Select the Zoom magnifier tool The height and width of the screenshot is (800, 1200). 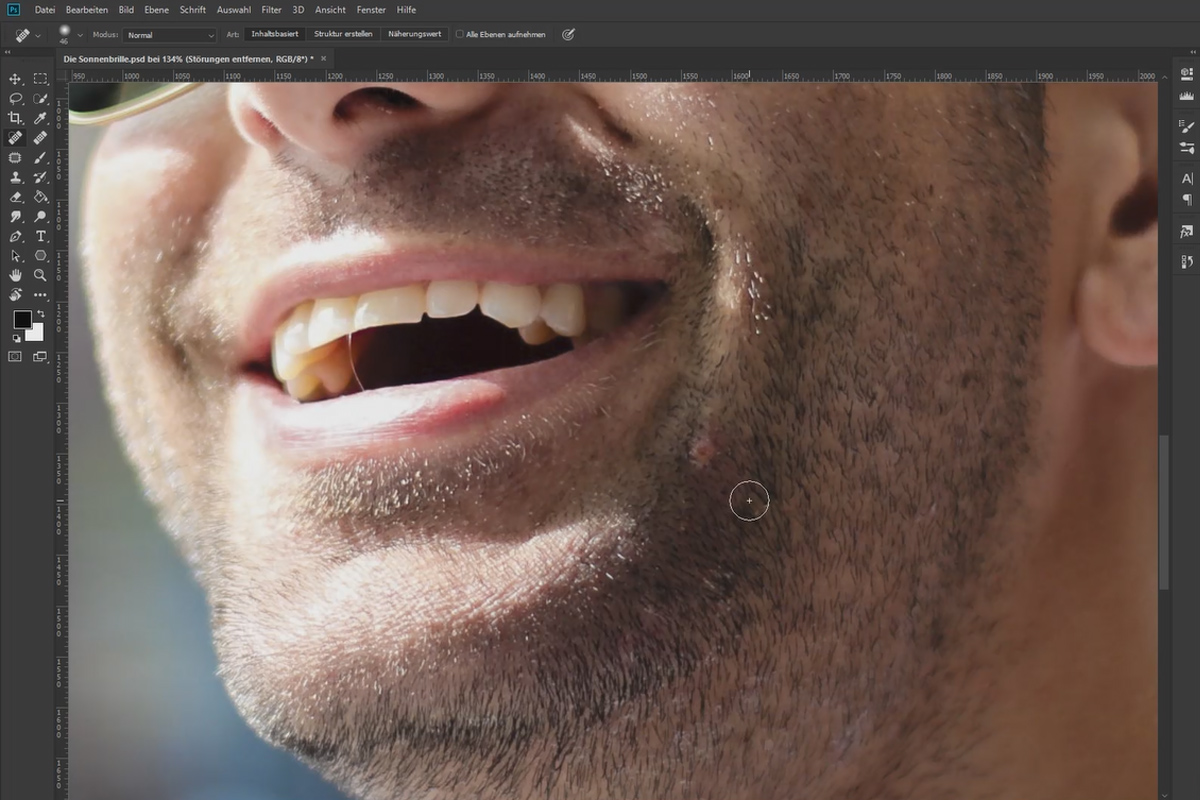pos(41,275)
